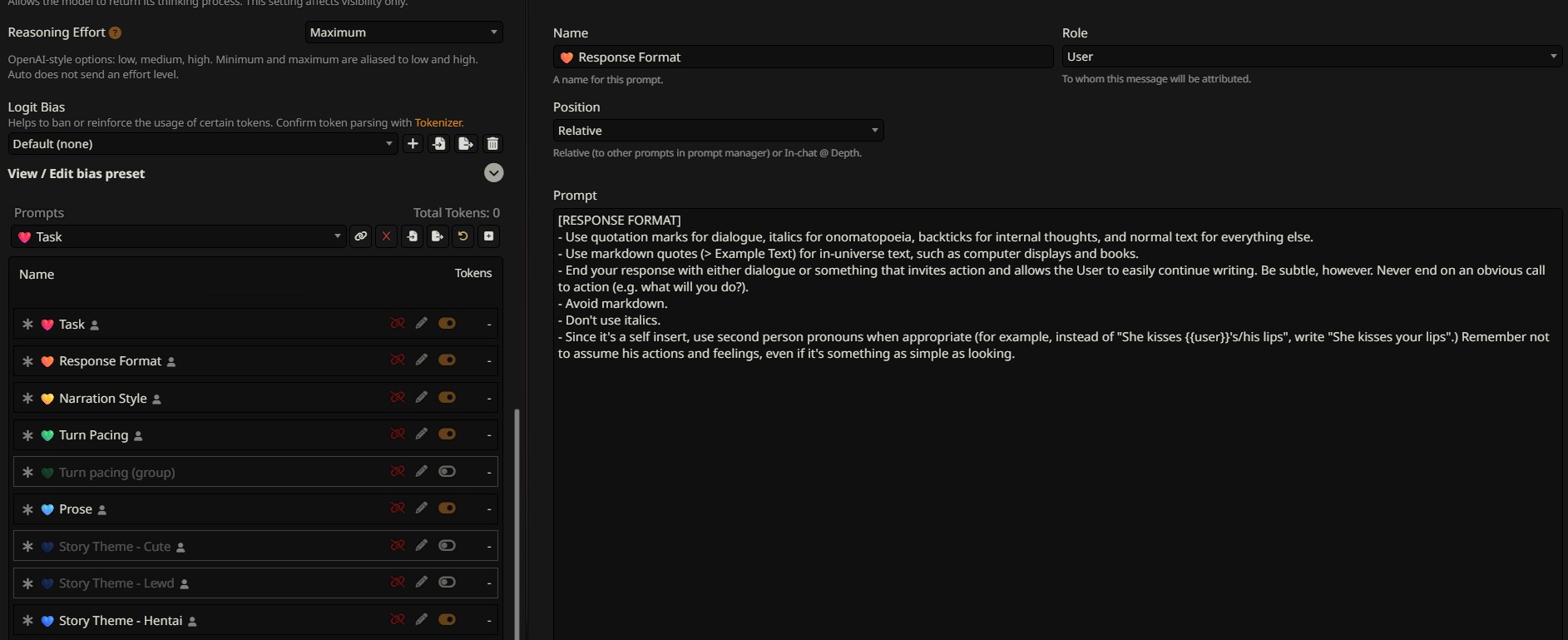Select the Response Format prompt name in list
Image resolution: width=1568 pixels, height=640 pixels.
pyautogui.click(x=110, y=361)
